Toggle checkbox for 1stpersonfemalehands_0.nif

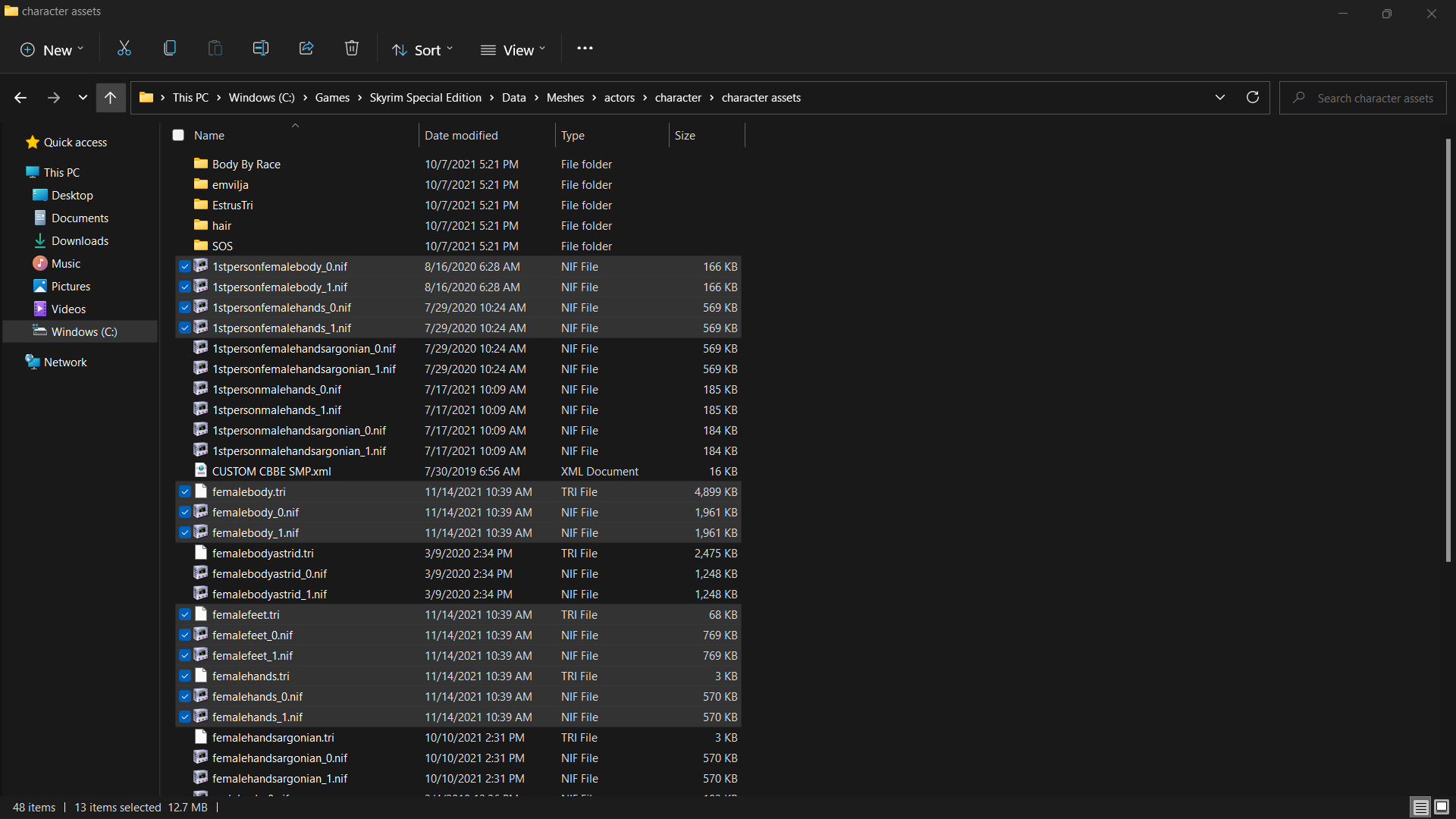tap(184, 307)
